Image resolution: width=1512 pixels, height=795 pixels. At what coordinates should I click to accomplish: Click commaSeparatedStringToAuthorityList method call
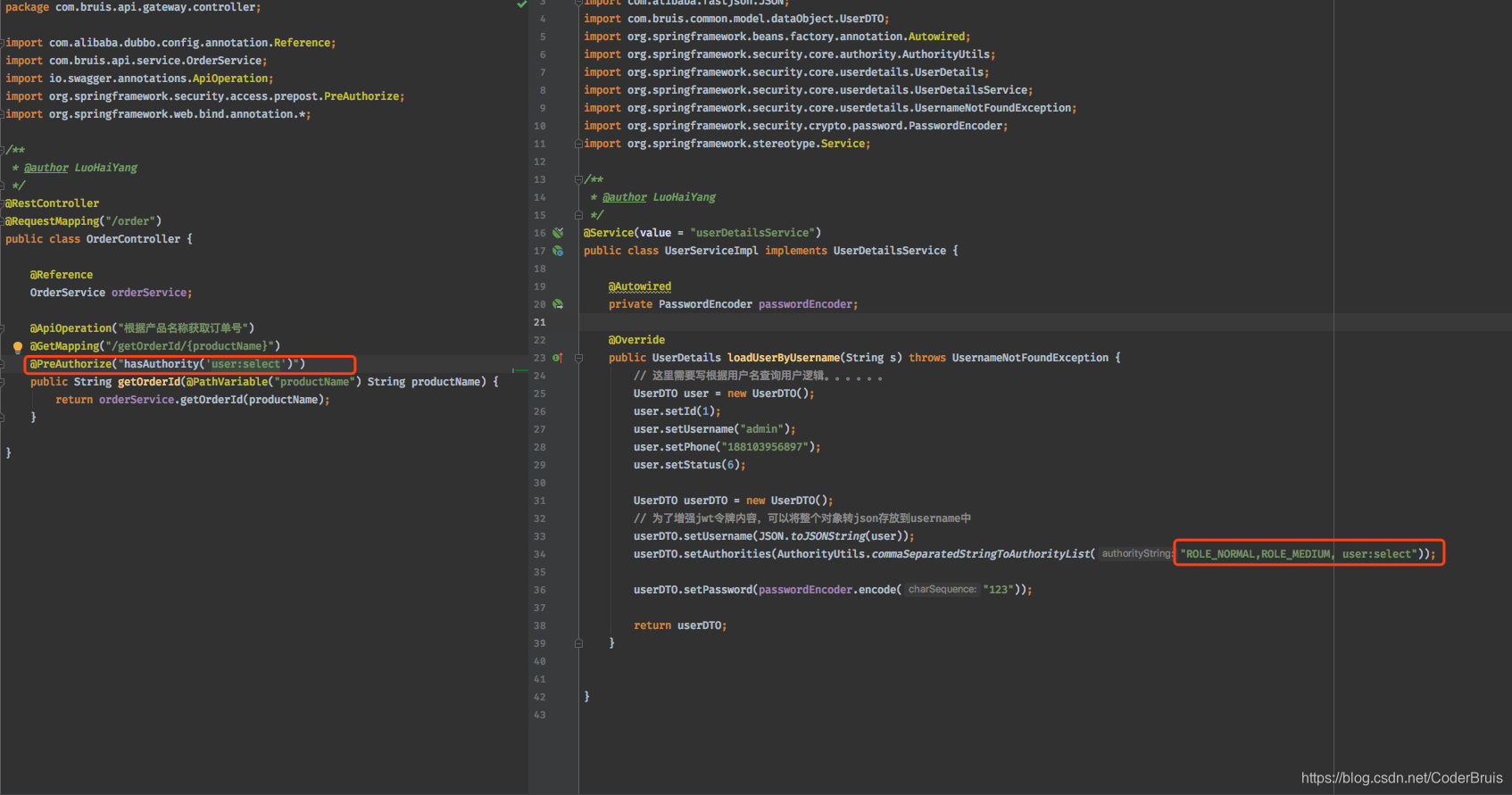980,554
